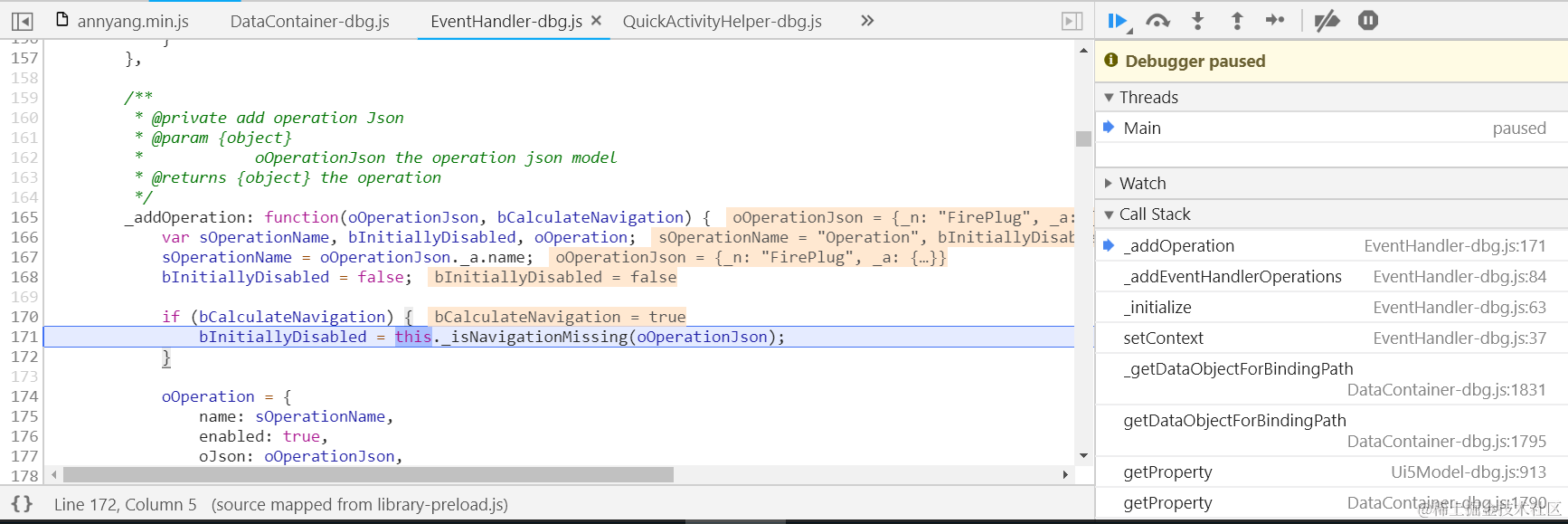Click EventHandler-dbg.js:63 file link
Image resolution: width=1568 pixels, height=524 pixels.
[x=1459, y=307]
